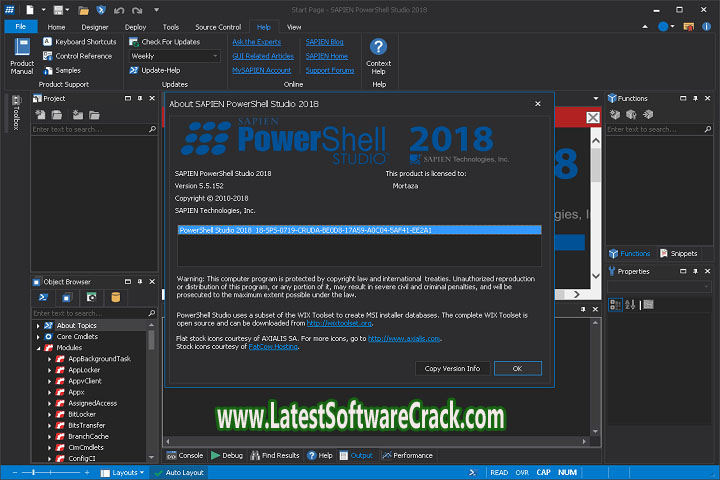Screen dimensions: 720x480
Task: Switch to the Performance tab
Action: [407, 456]
